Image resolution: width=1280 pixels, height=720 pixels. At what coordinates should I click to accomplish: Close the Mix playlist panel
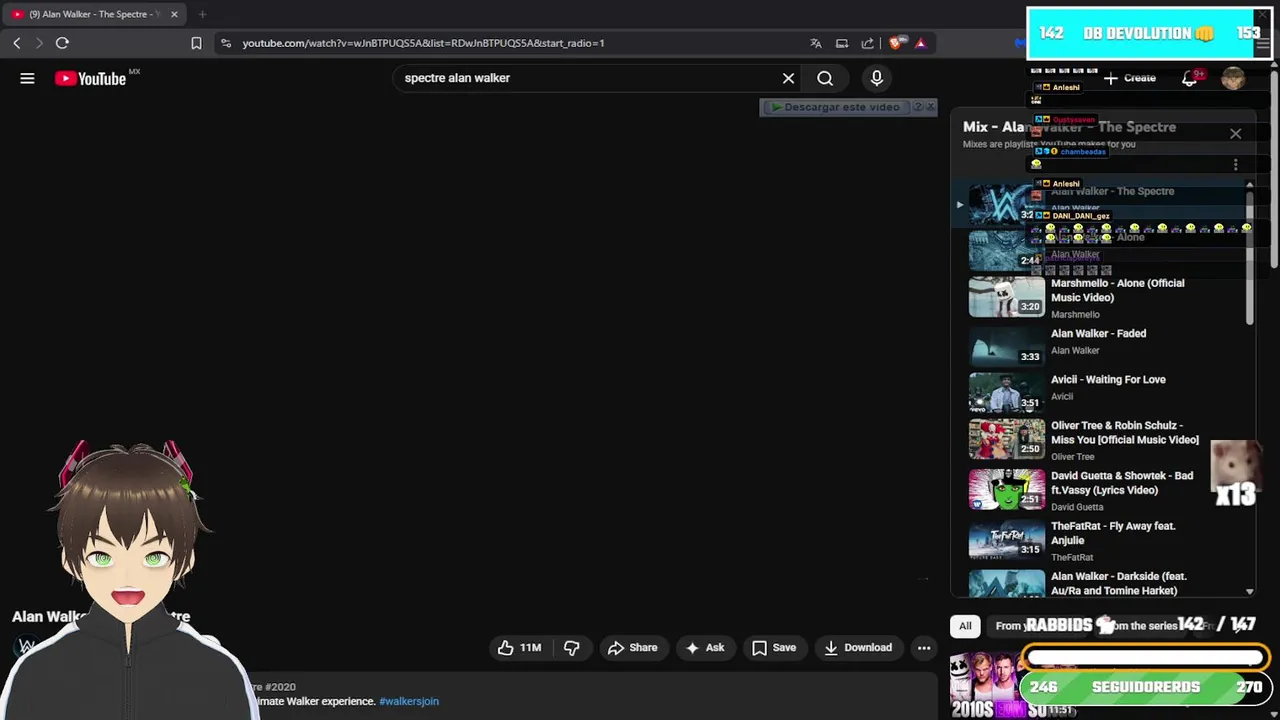coord(1235,134)
